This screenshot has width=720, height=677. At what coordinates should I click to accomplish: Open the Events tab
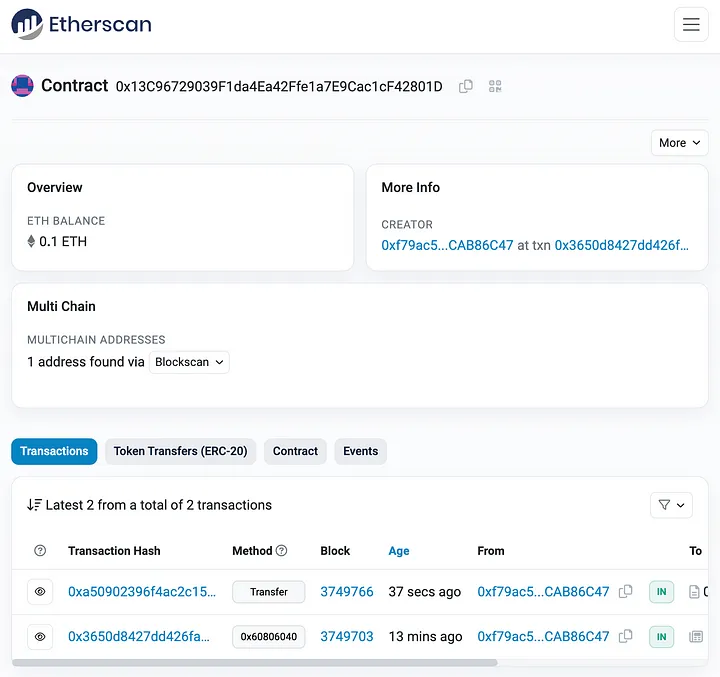[x=360, y=451]
